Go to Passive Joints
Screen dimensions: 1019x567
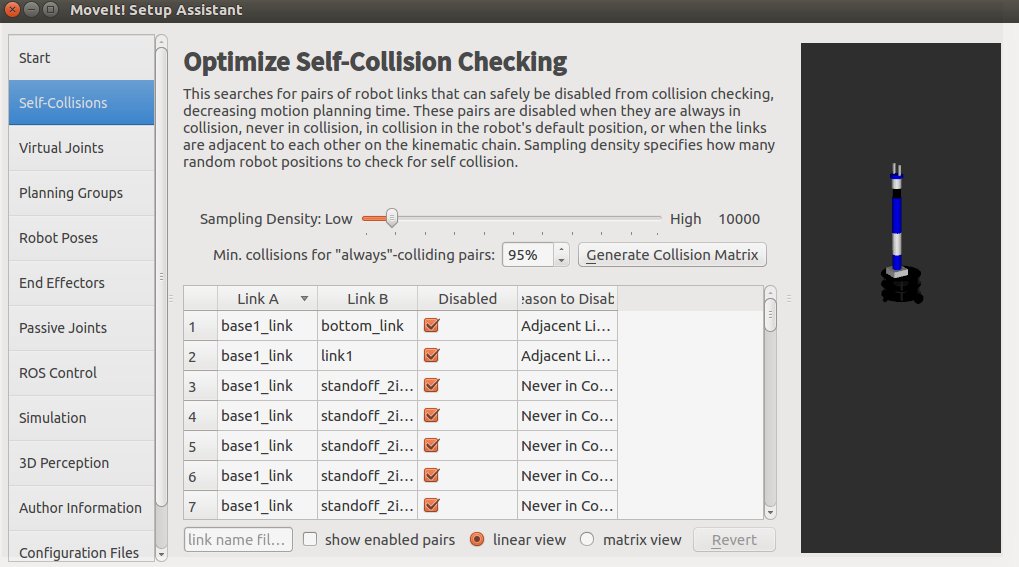(81, 328)
